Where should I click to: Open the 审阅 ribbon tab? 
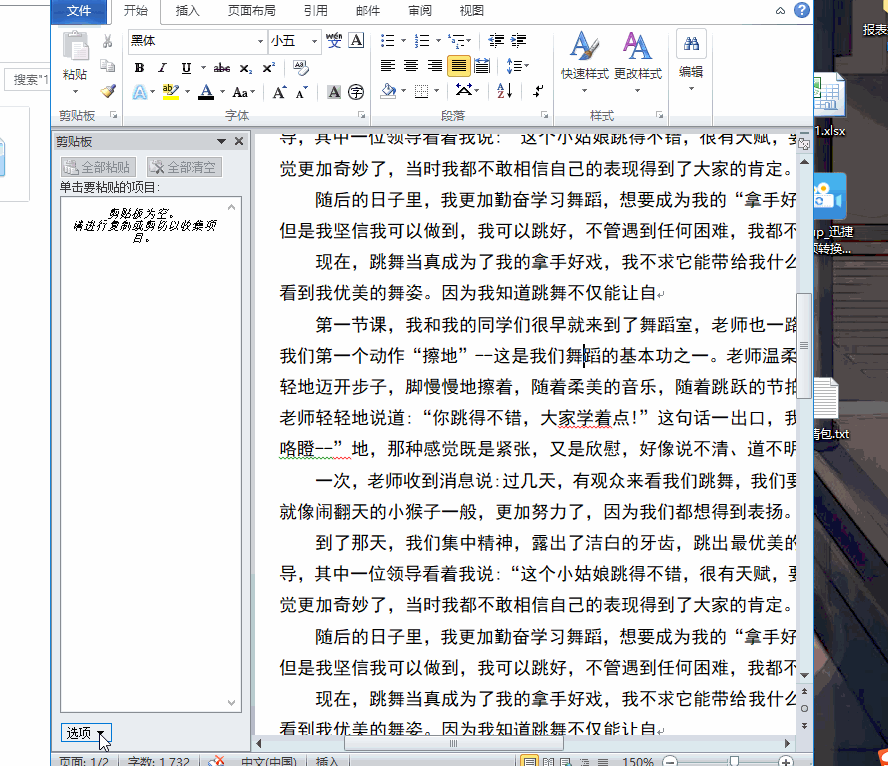coord(419,12)
